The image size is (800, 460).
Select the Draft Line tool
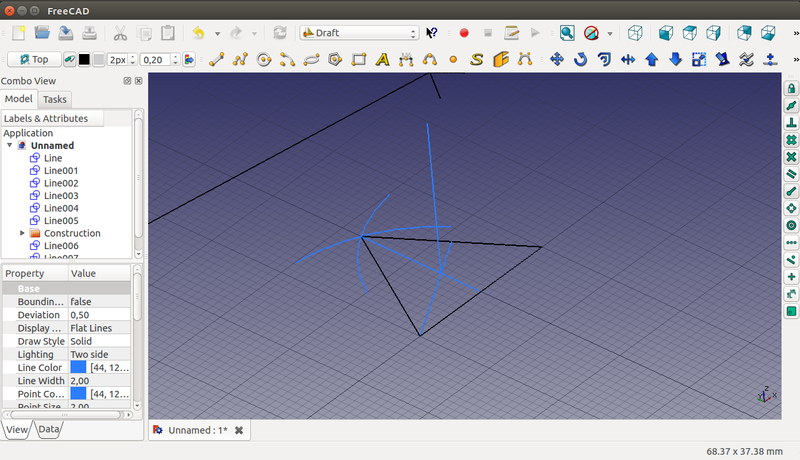215,59
